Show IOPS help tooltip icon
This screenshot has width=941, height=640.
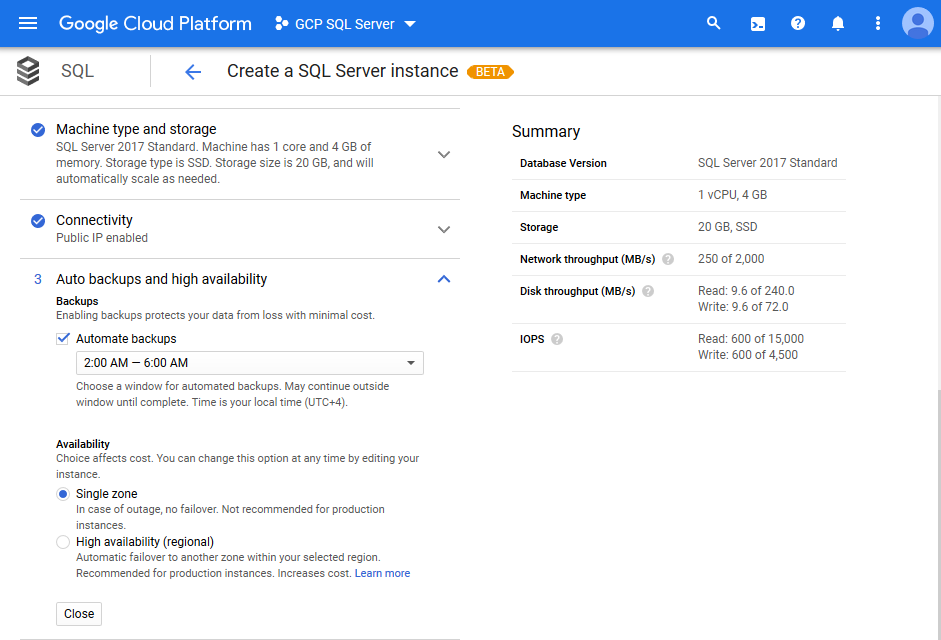(557, 339)
